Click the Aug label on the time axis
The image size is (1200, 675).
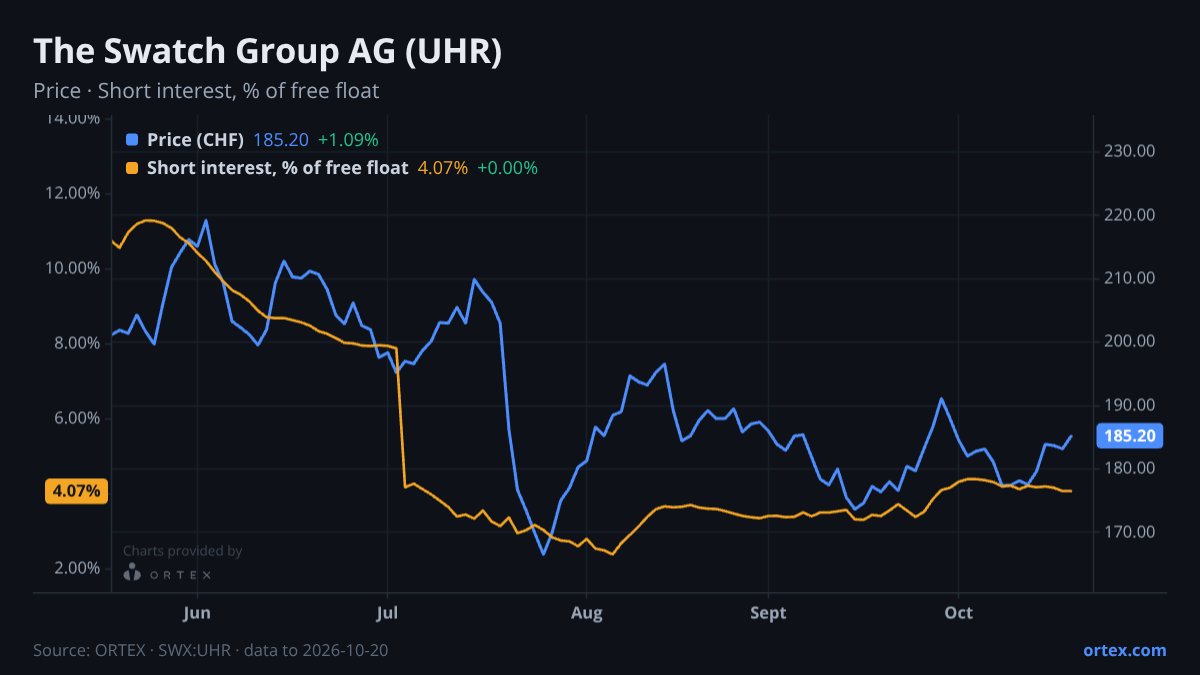click(x=587, y=613)
